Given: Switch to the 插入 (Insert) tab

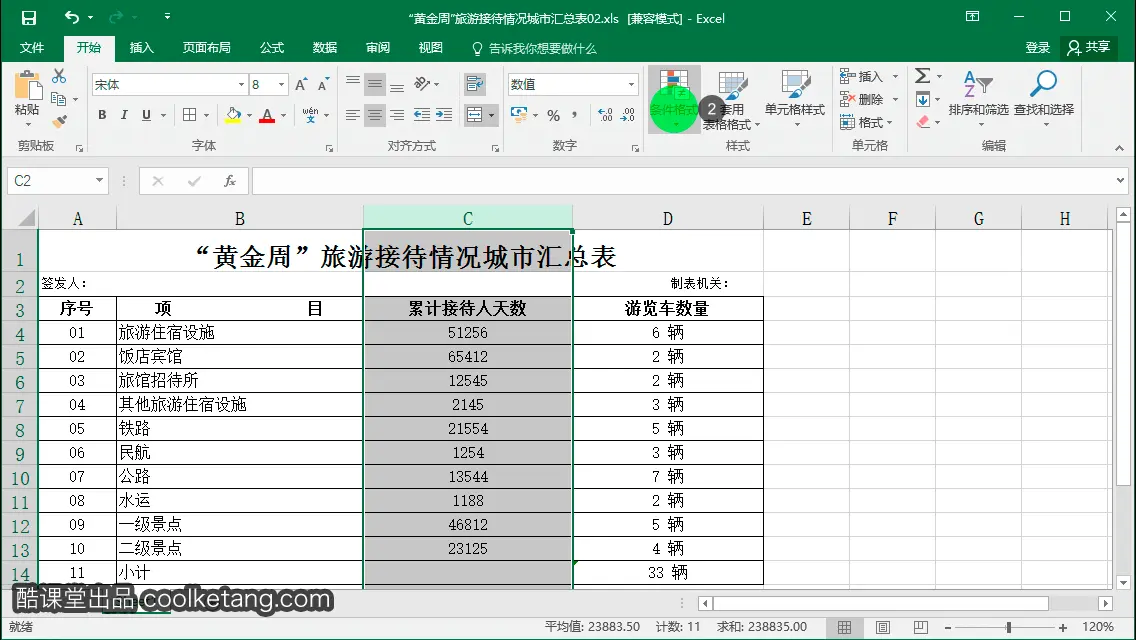Looking at the screenshot, I should click(x=141, y=48).
